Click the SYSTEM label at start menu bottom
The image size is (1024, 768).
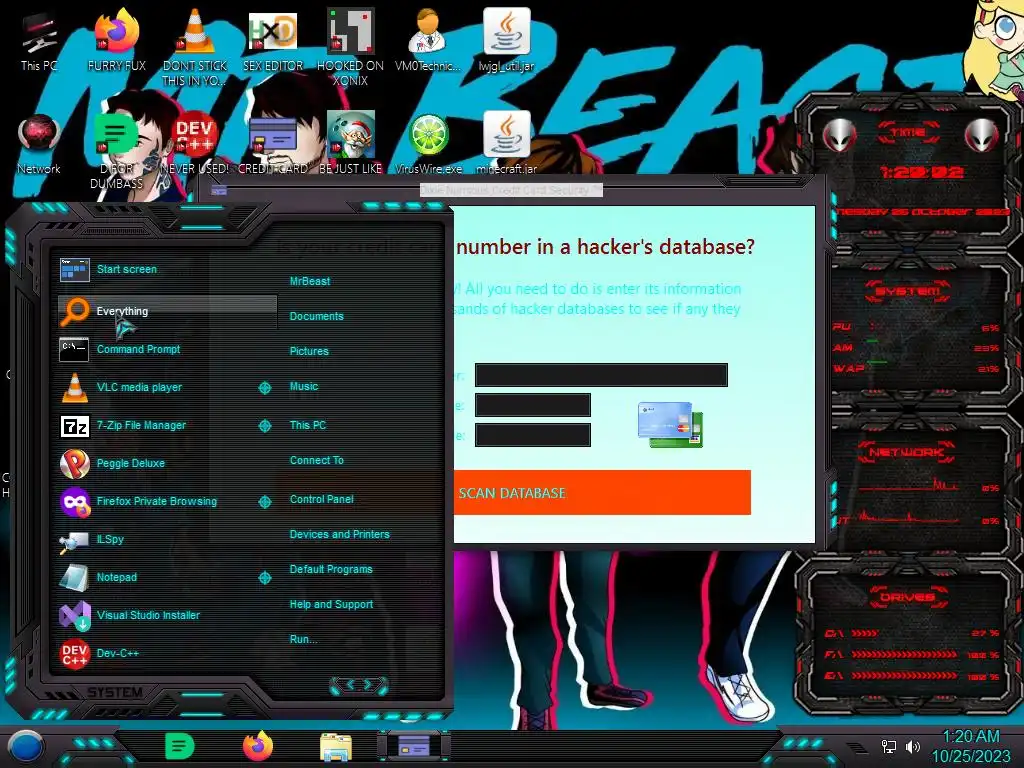coord(114,692)
